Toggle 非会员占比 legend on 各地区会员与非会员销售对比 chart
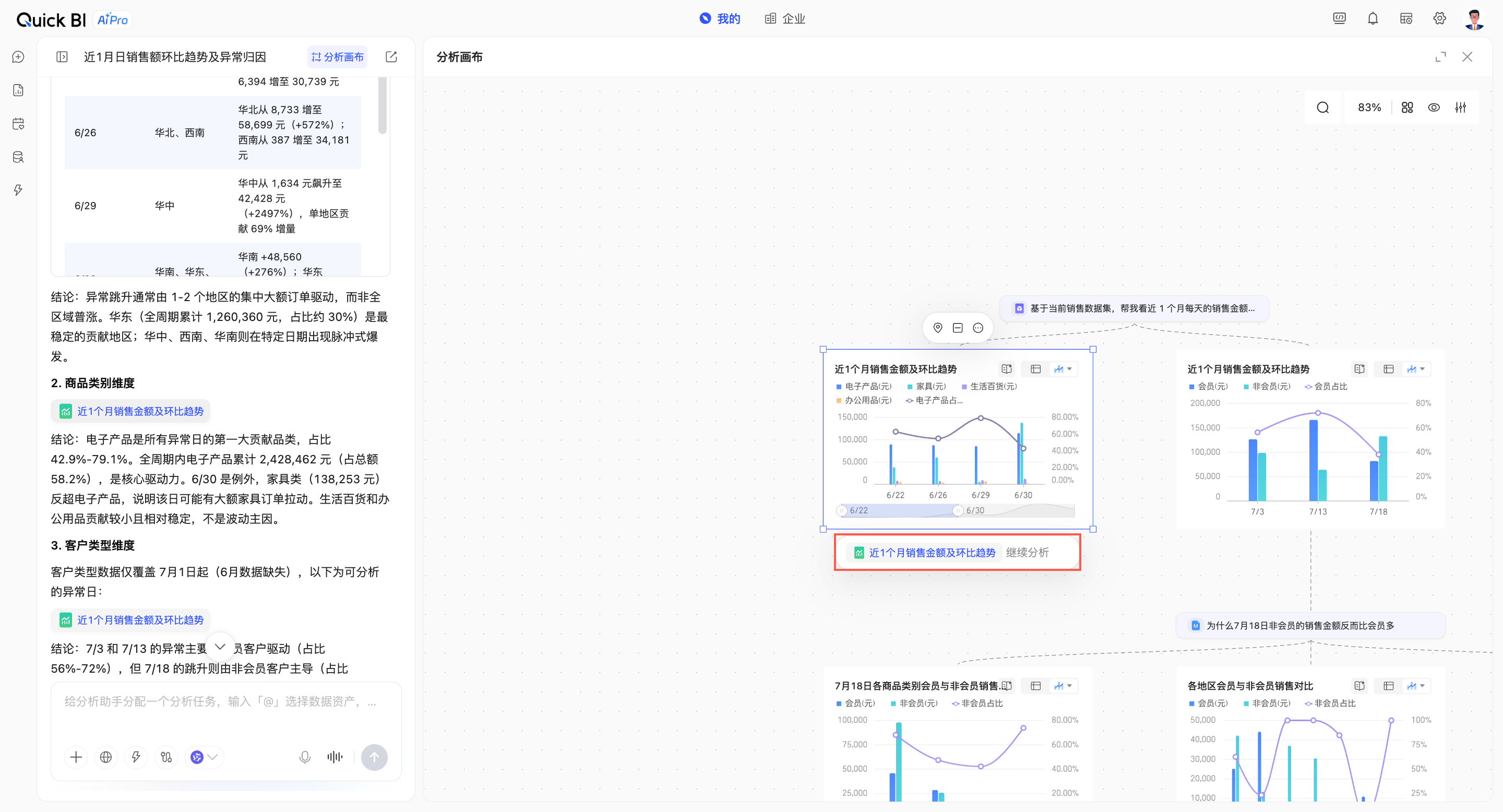1503x812 pixels. coord(1330,703)
